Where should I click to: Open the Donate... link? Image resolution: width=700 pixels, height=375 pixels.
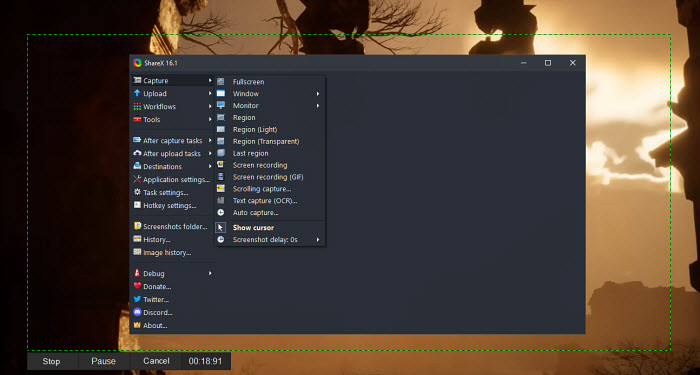[157, 287]
